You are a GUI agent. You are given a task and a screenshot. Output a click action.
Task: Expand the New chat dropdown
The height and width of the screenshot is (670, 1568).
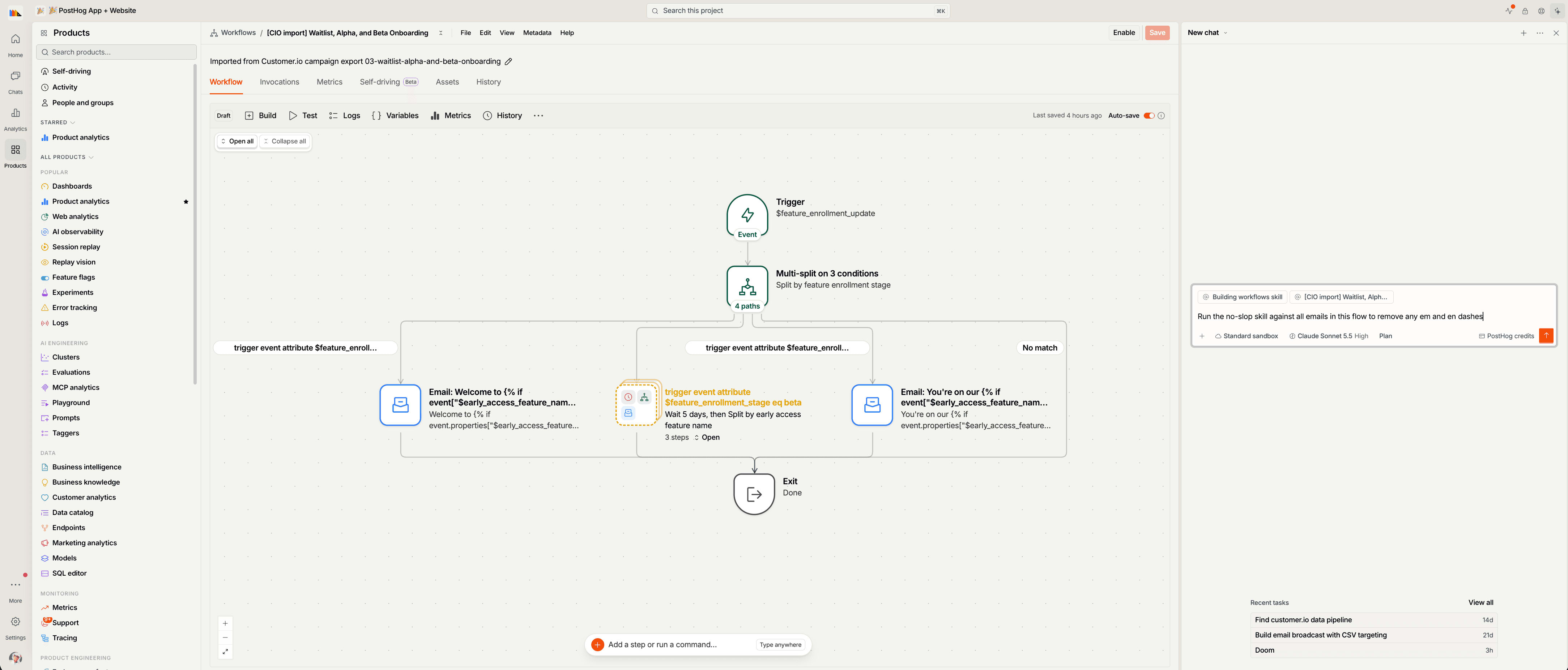click(x=1208, y=33)
